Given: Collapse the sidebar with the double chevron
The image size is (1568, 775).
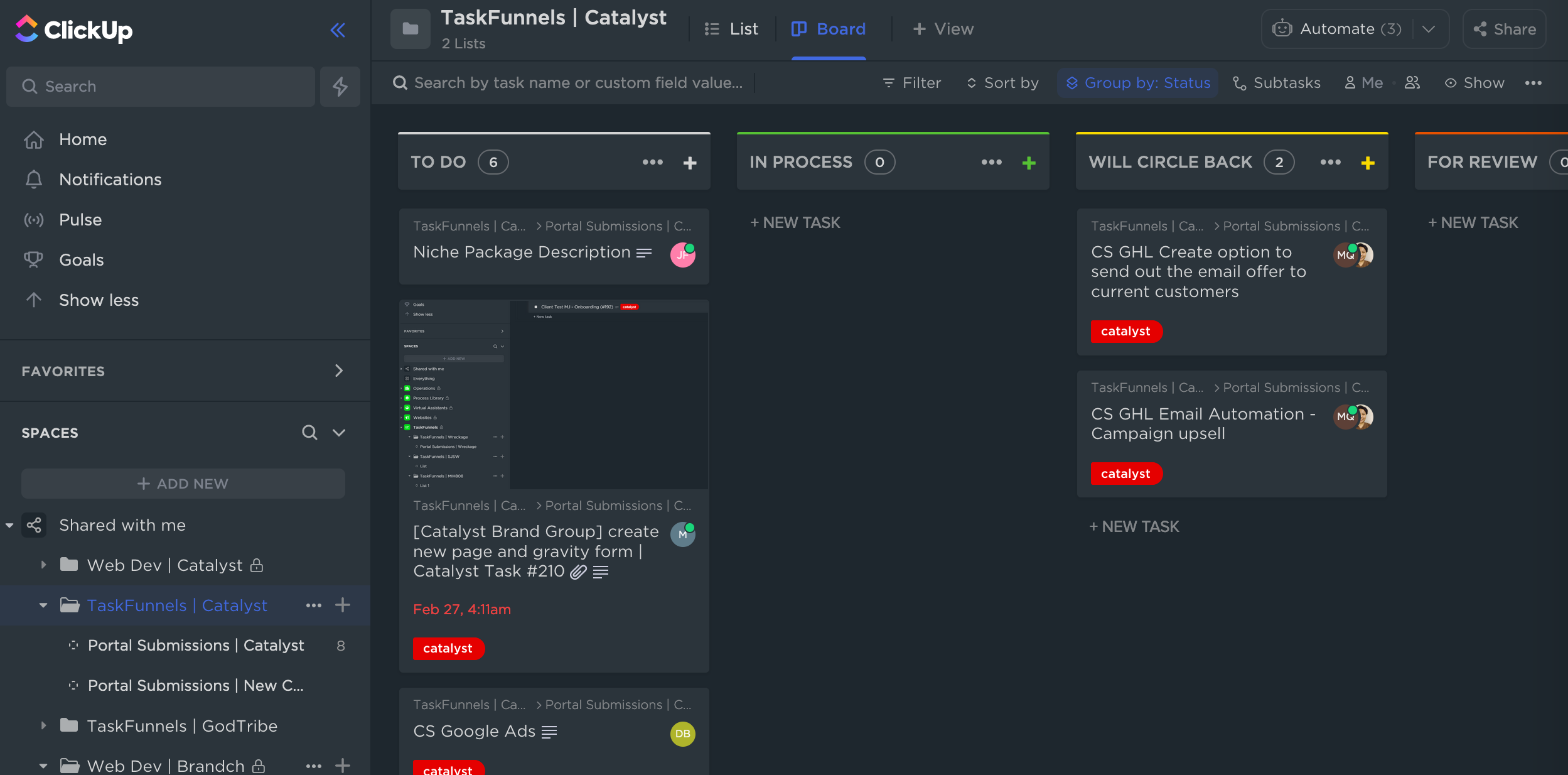Looking at the screenshot, I should [x=338, y=29].
